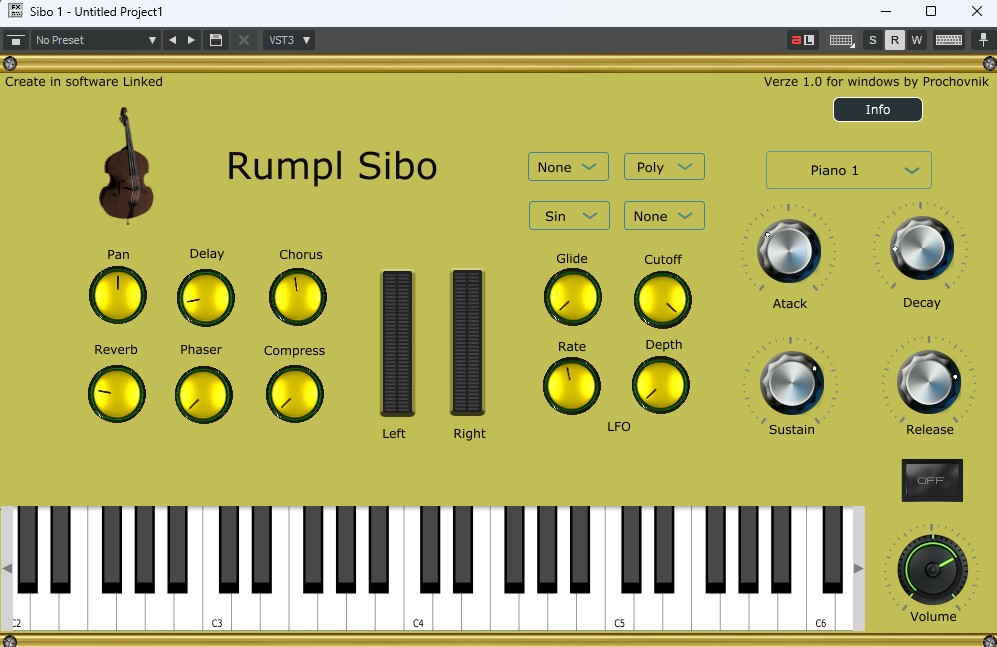
Task: Open the Piano 1 instrument dropdown
Action: 848,170
